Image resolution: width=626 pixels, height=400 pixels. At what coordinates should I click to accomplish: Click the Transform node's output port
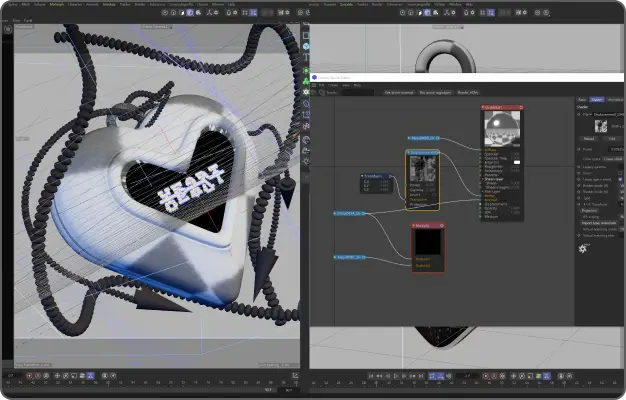(x=391, y=176)
